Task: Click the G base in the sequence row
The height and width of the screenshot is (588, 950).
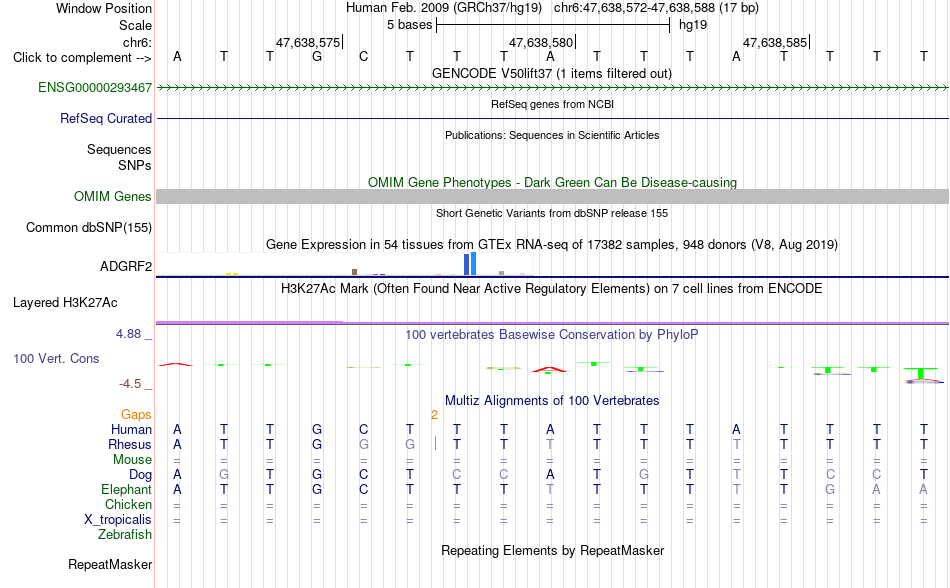Action: tap(317, 57)
